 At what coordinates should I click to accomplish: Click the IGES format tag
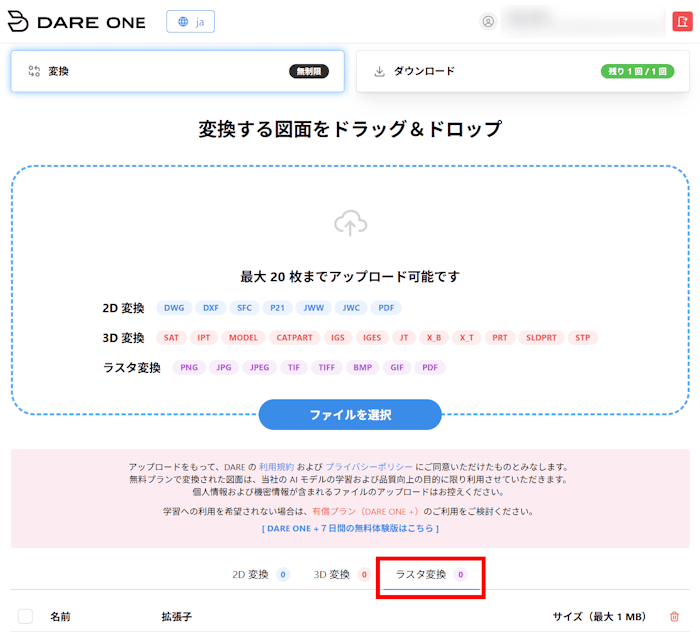pyautogui.click(x=372, y=338)
